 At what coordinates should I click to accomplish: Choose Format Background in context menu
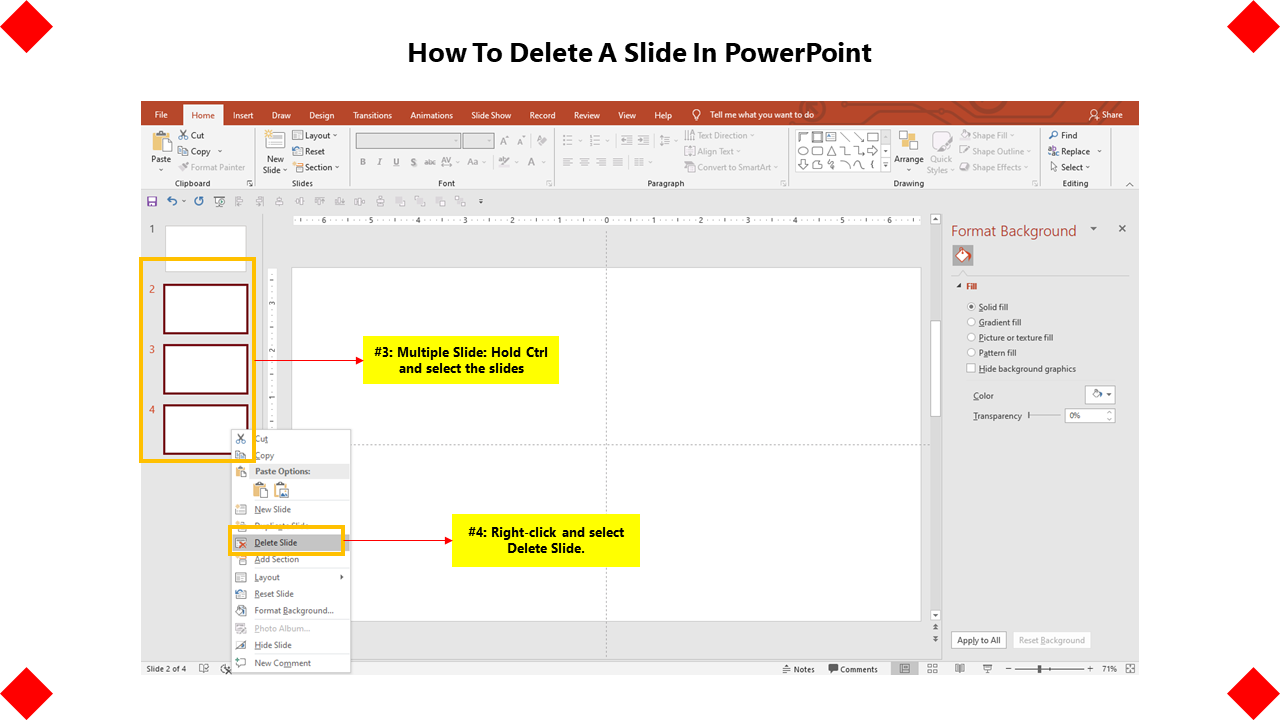[x=290, y=610]
